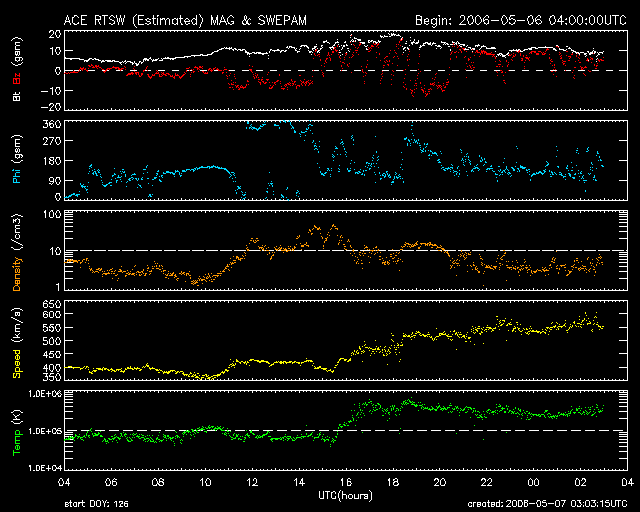Screen dimensions: 640x512
Task: Click the red 'Bz' axis label
Action: pos(16,78)
